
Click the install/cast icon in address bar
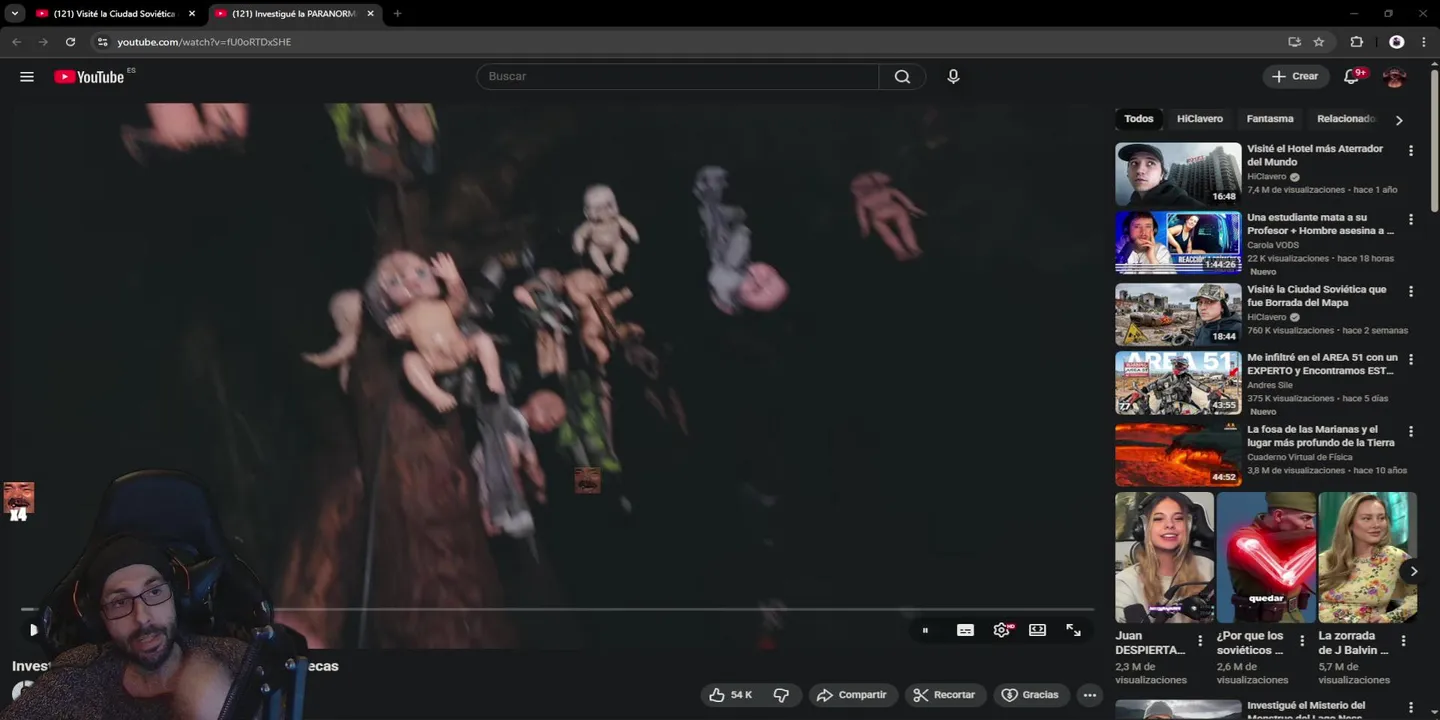pyautogui.click(x=1294, y=42)
